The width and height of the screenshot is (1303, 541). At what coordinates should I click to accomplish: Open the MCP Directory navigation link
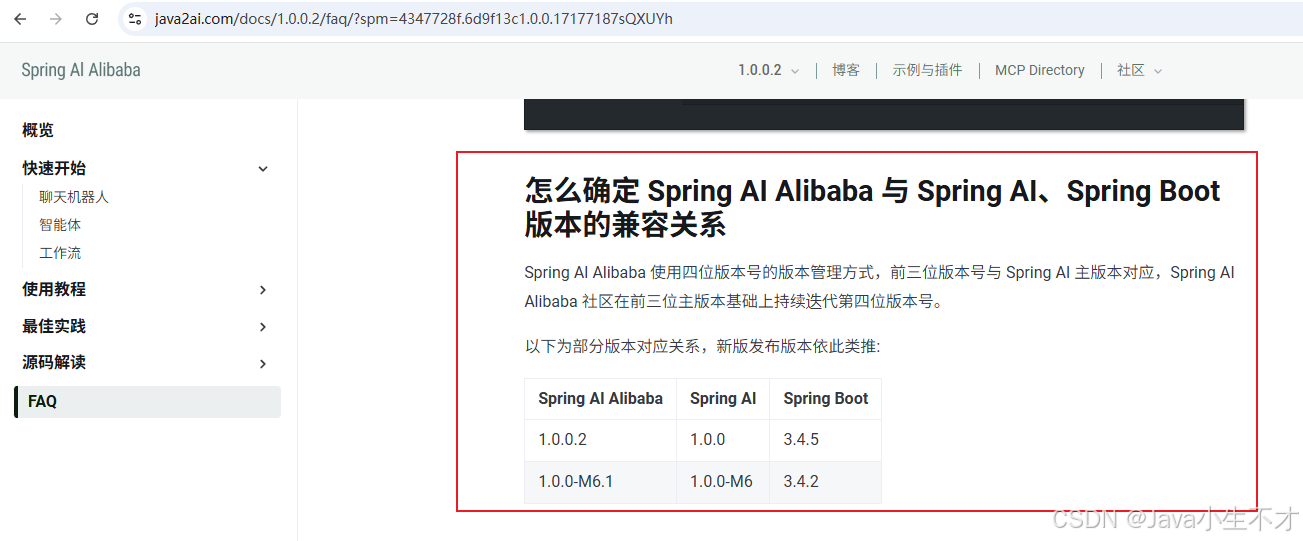coord(1039,70)
